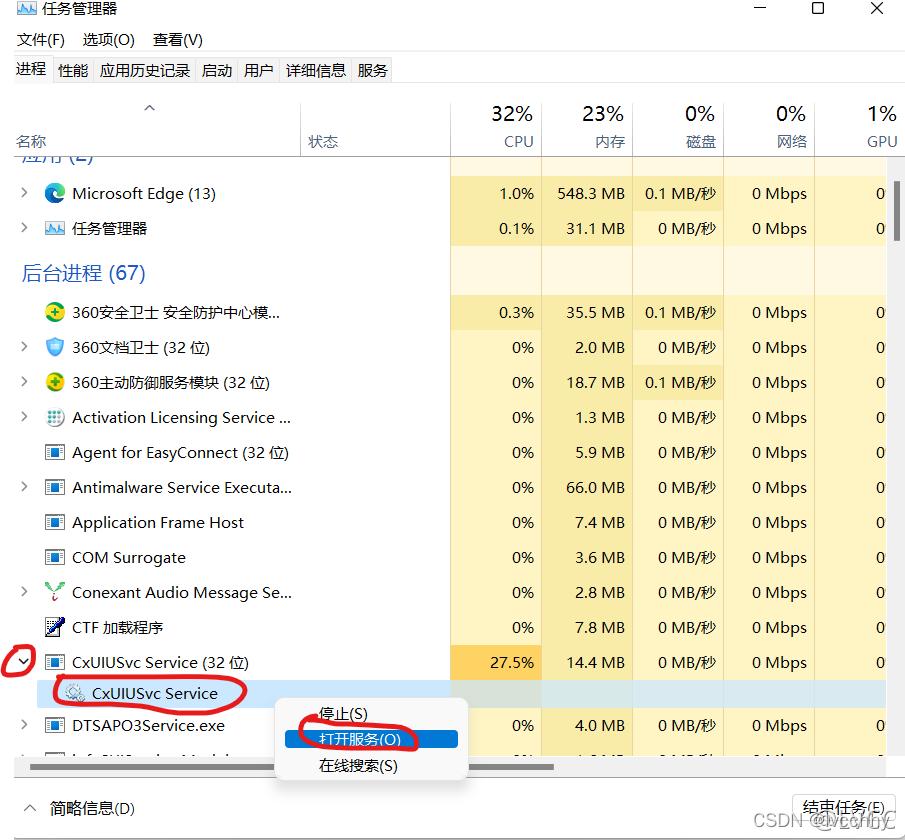Click the 后台进程 (67) group heading
The image size is (905, 840).
84,273
